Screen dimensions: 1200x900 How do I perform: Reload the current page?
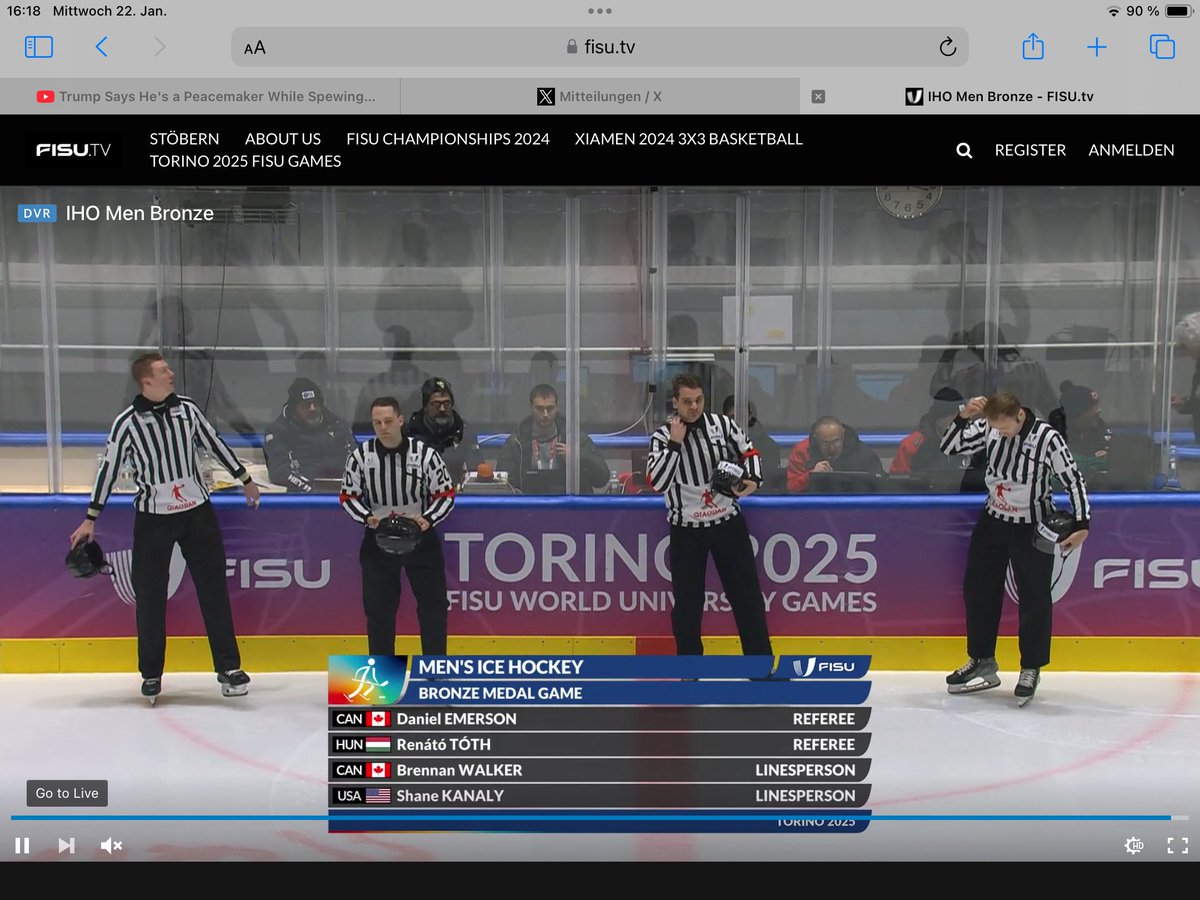point(947,47)
